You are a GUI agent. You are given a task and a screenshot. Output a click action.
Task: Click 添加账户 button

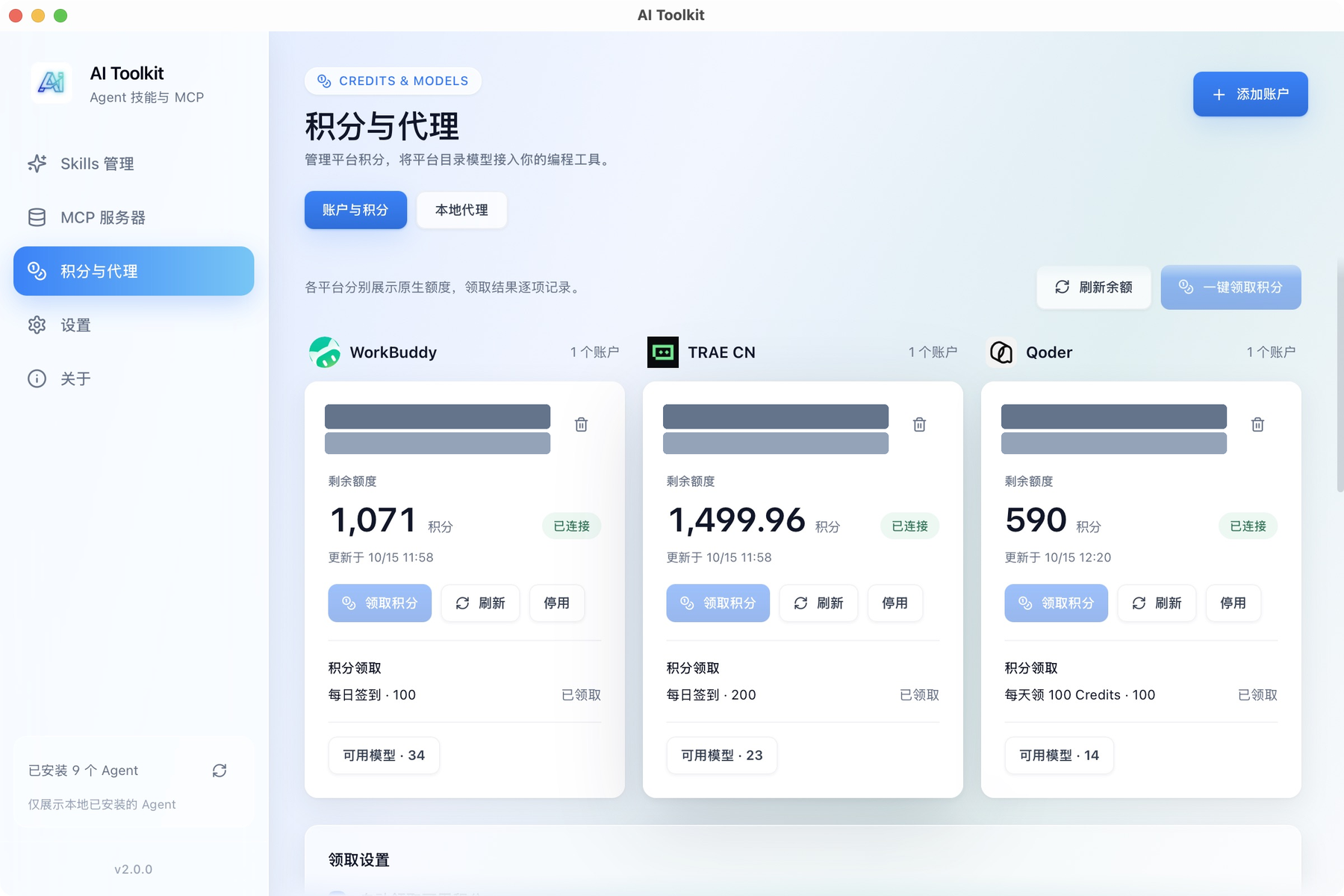[1251, 94]
